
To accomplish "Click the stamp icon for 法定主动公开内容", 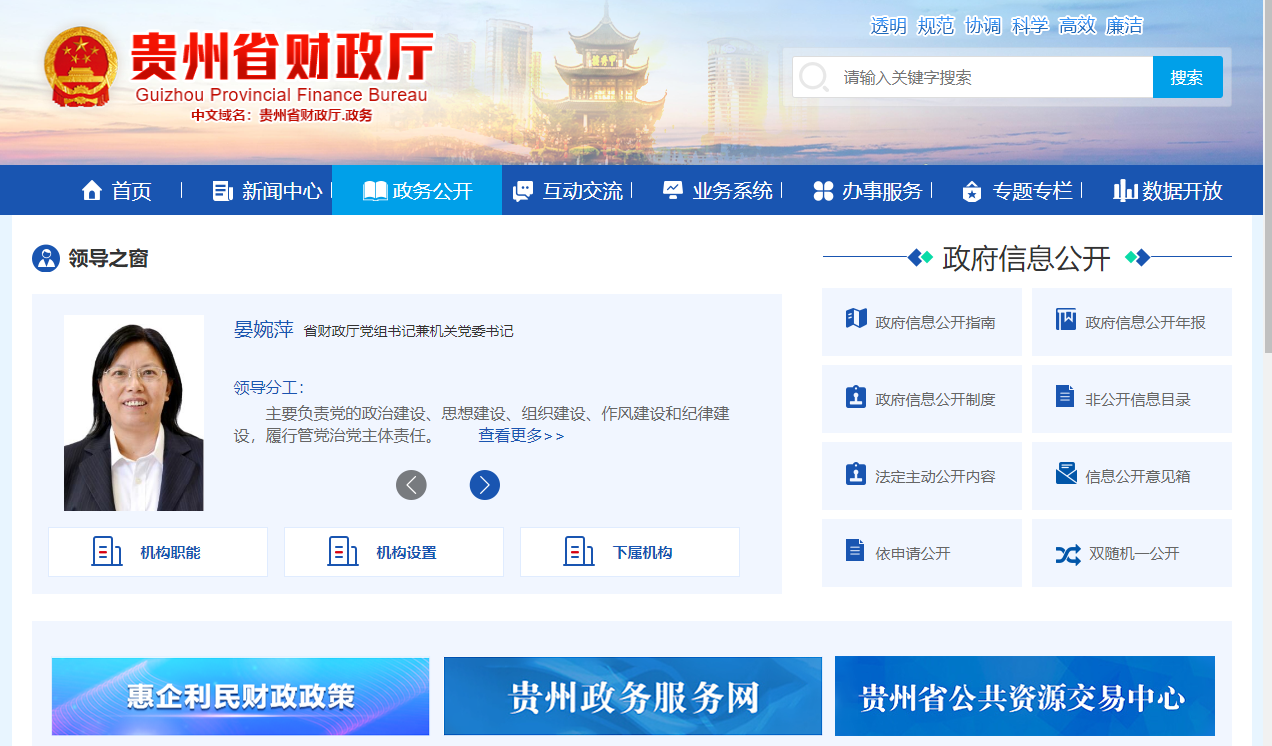I will pos(855,473).
